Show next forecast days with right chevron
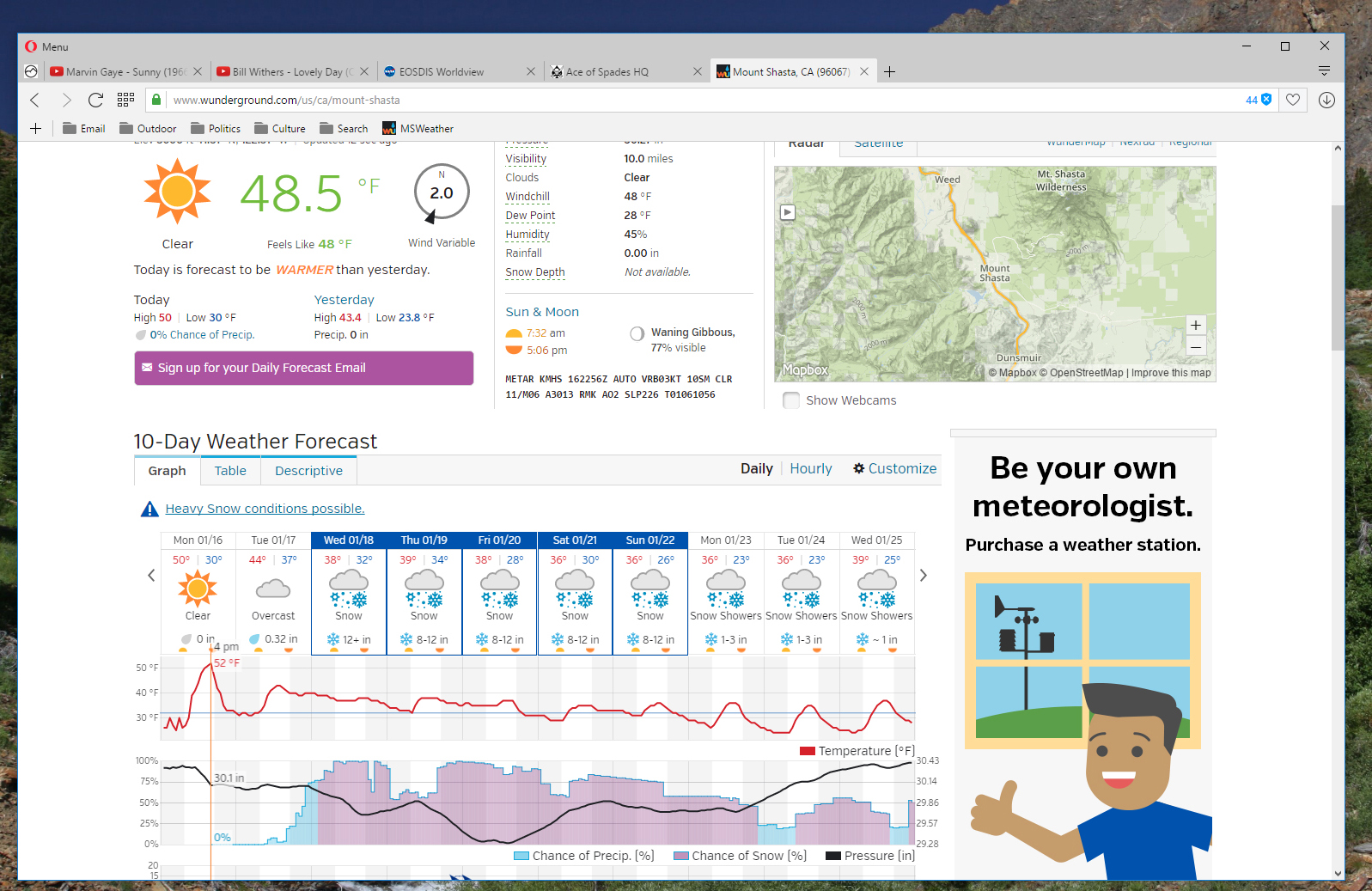Image resolution: width=1372 pixels, height=891 pixels. [x=924, y=576]
